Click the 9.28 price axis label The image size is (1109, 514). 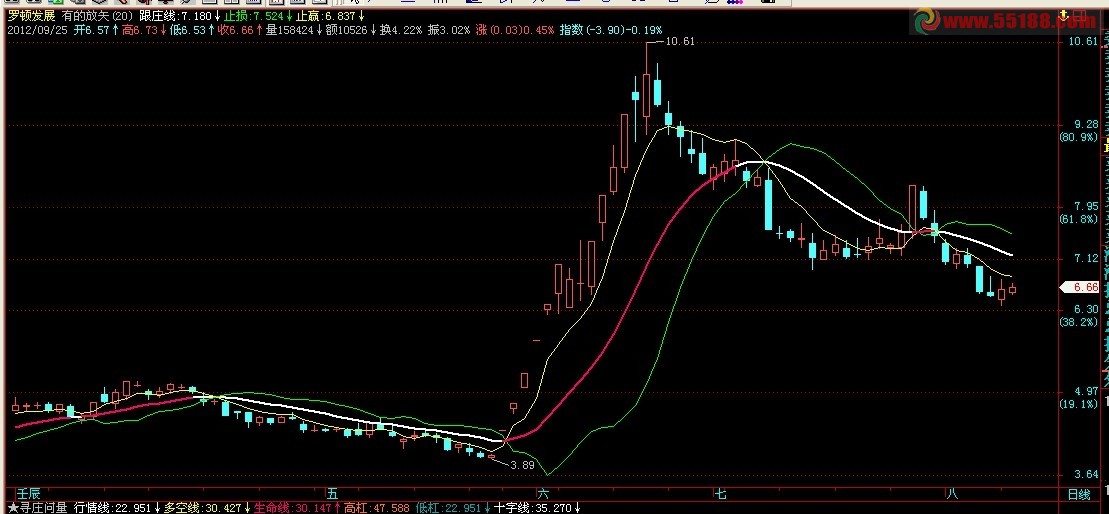[1086, 124]
